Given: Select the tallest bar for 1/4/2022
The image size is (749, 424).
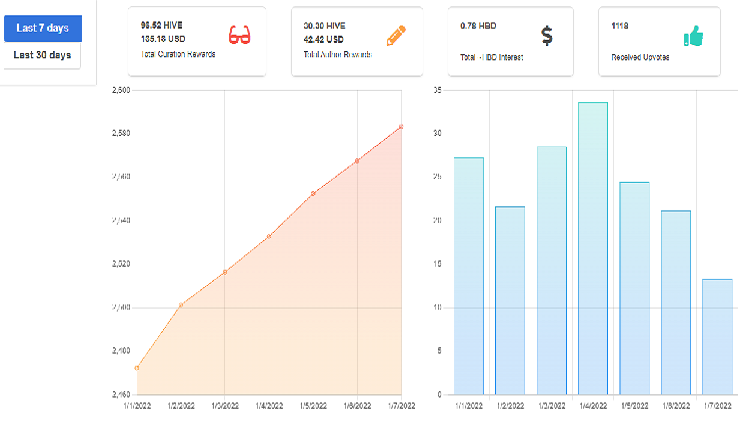Looking at the screenshot, I should pyautogui.click(x=593, y=248).
